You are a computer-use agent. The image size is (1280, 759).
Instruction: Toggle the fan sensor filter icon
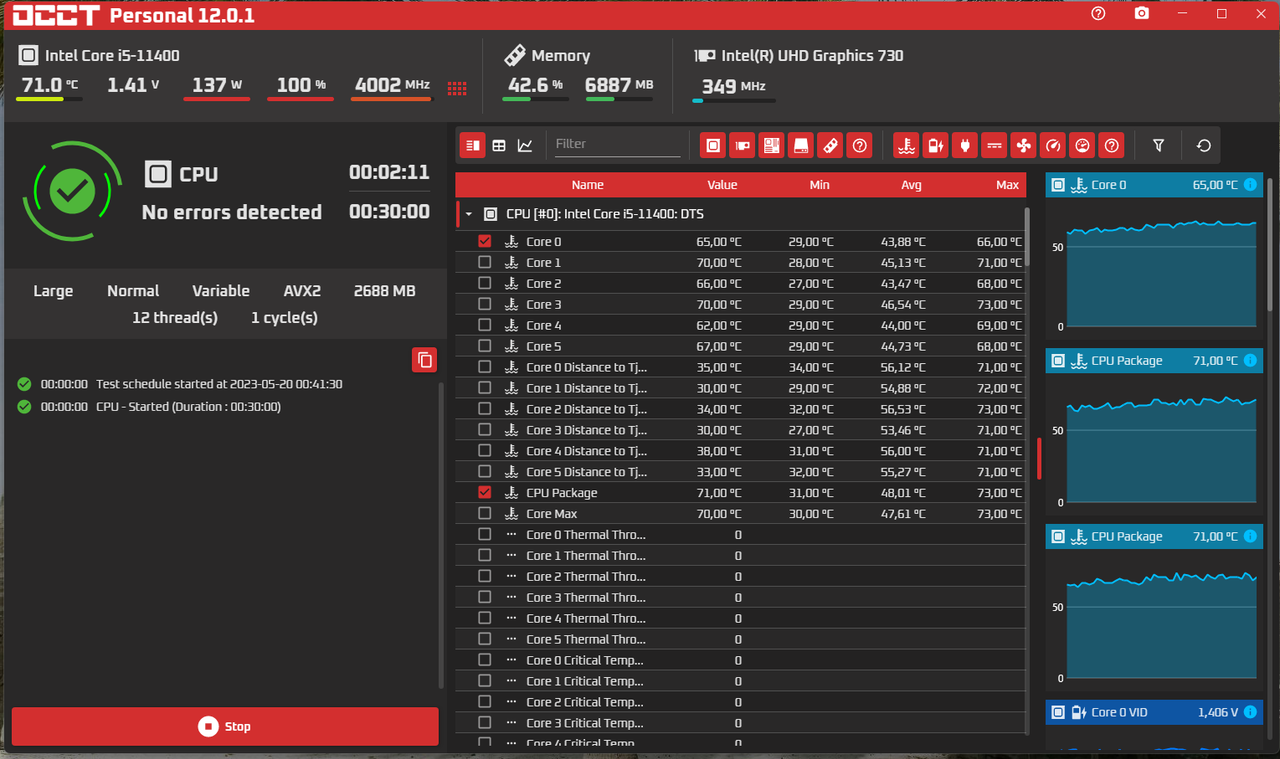click(x=1023, y=145)
